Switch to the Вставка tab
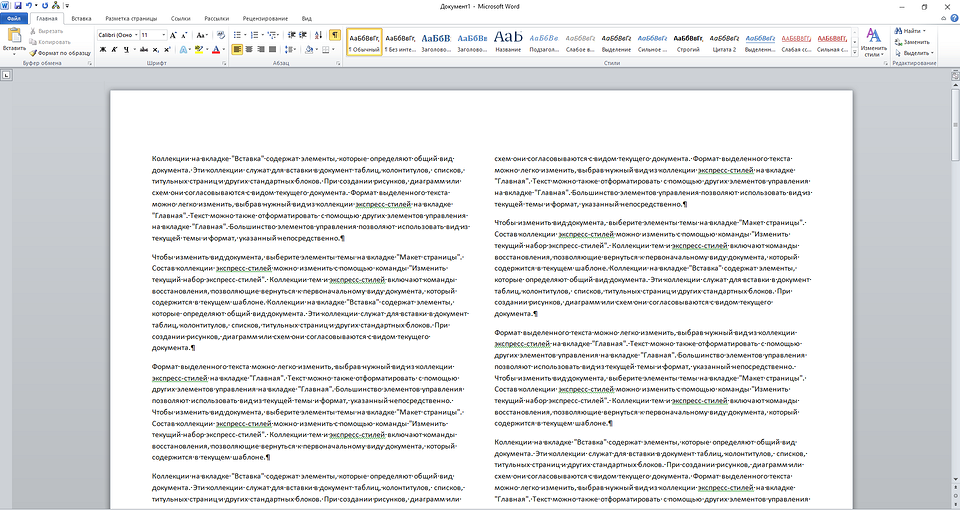 82,18
